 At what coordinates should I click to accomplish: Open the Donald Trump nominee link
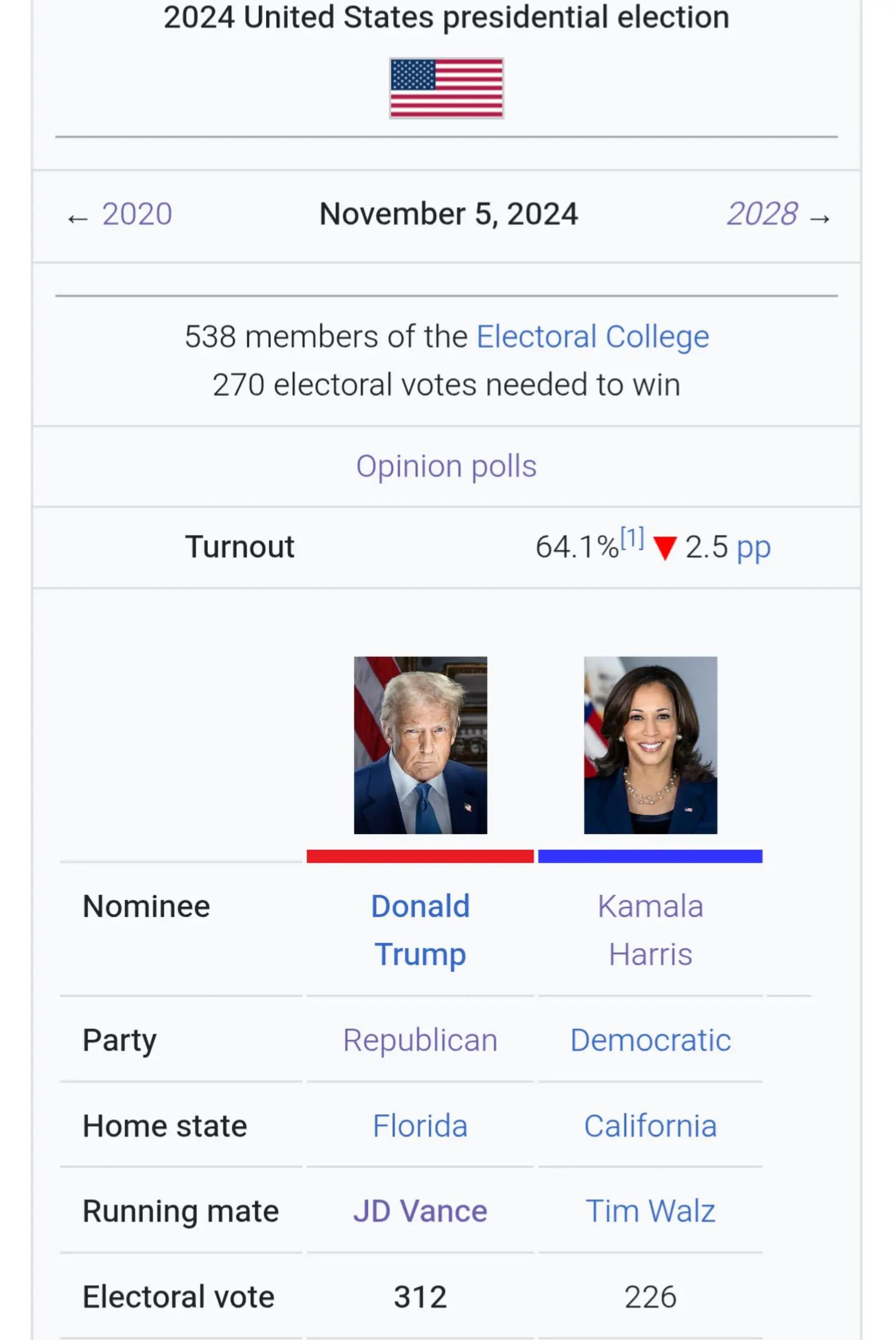(421, 930)
